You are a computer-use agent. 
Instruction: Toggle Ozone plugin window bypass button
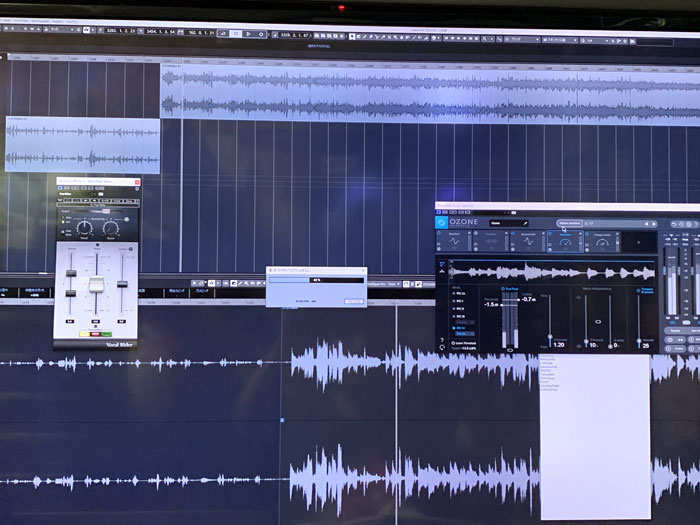pyautogui.click(x=439, y=212)
